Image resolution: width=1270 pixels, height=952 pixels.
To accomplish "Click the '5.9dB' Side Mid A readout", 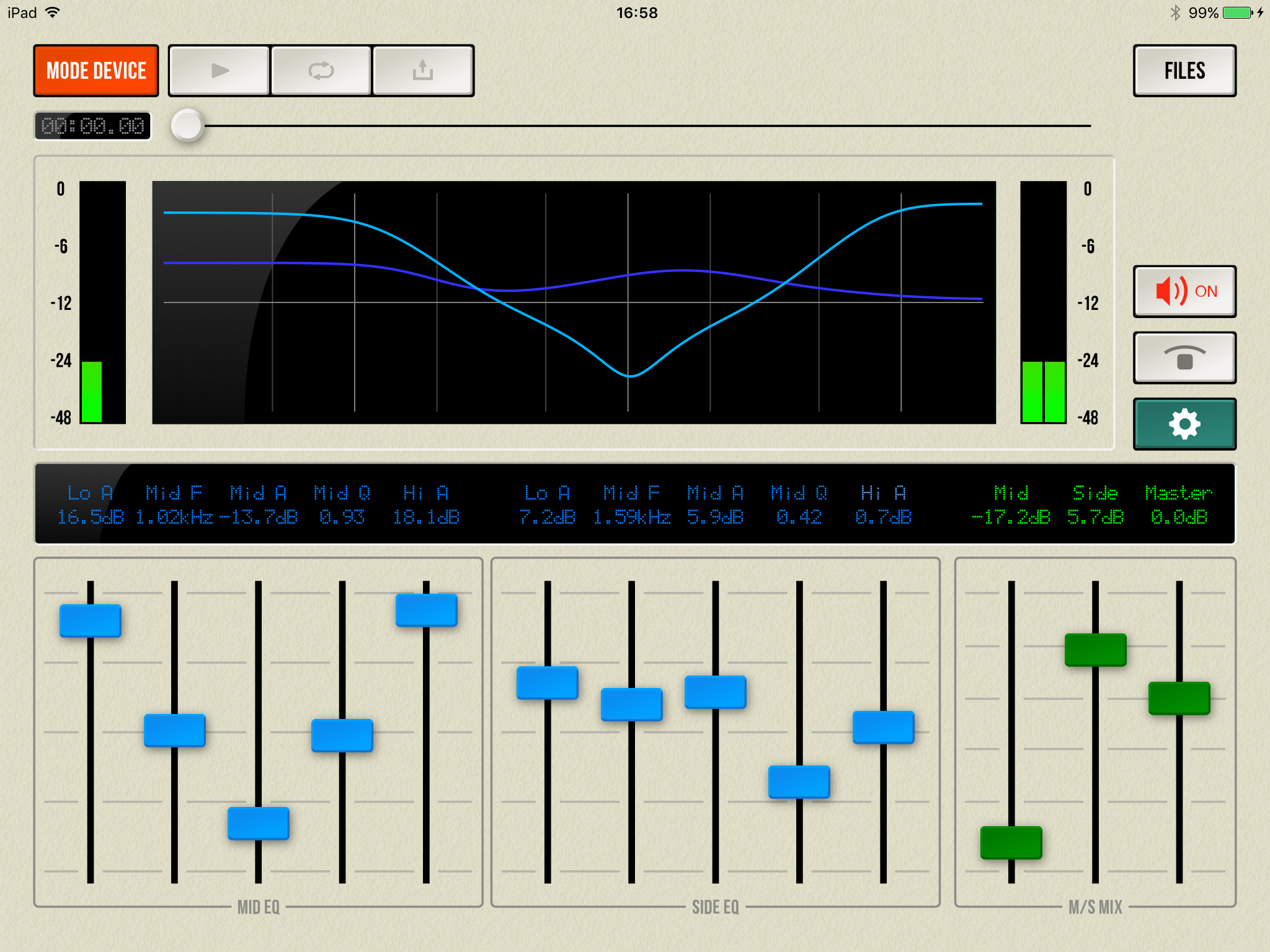I will point(715,517).
